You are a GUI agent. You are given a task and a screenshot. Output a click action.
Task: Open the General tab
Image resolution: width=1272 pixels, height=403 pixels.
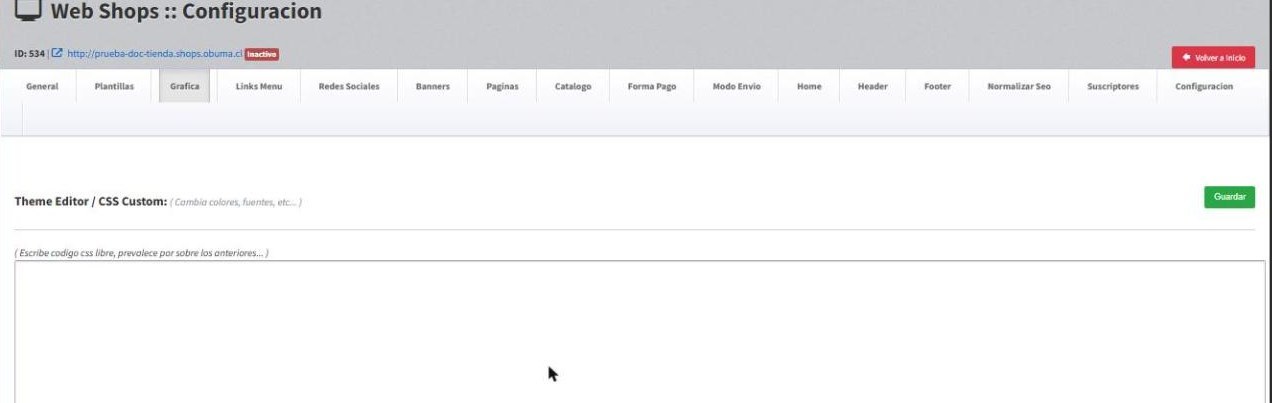click(42, 87)
